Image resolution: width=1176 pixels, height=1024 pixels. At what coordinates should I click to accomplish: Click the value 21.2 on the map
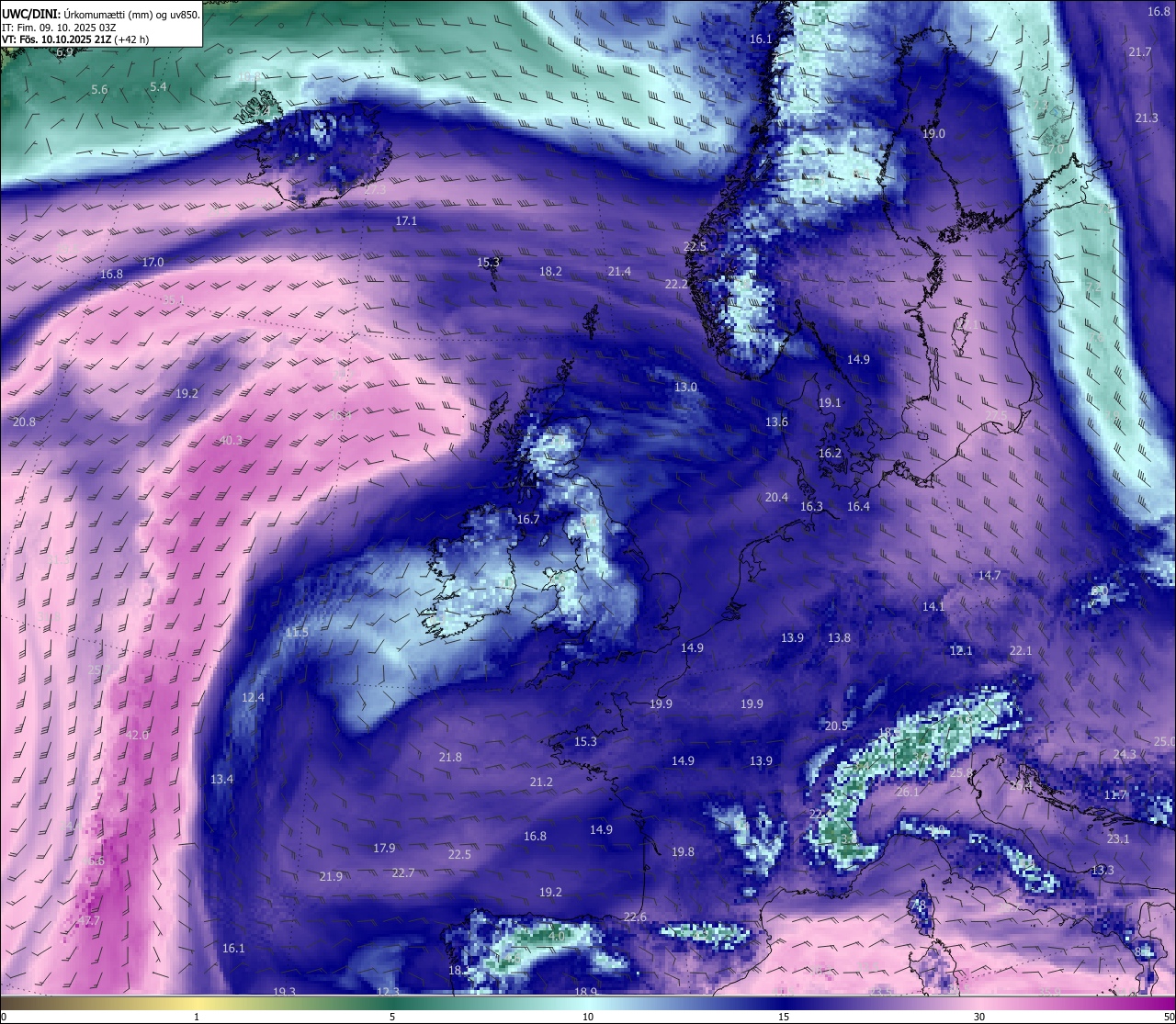point(541,782)
